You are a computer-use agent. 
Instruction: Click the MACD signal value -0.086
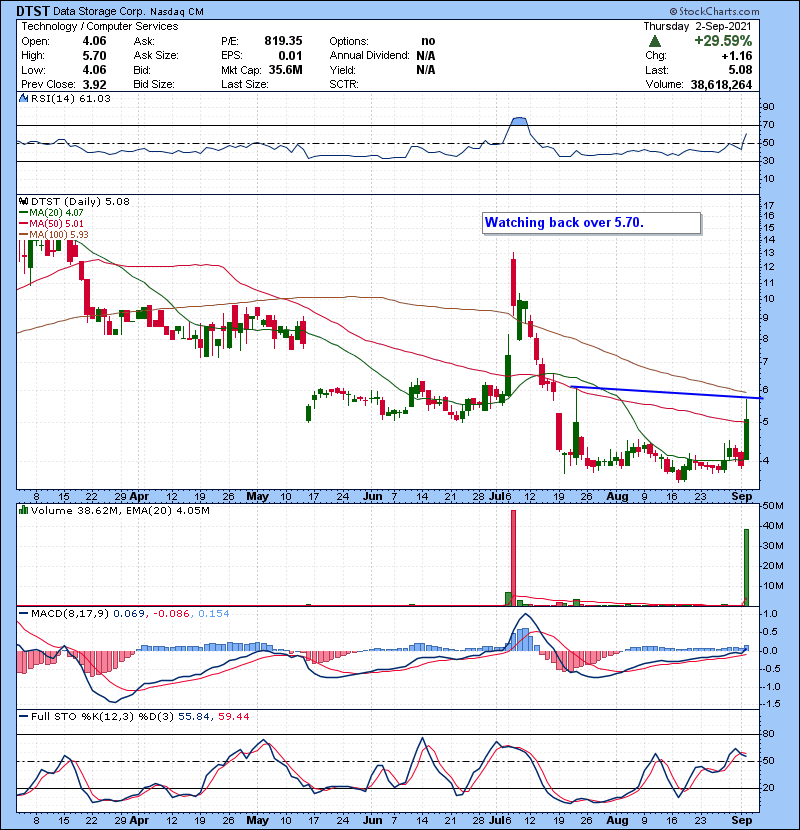pos(171,614)
